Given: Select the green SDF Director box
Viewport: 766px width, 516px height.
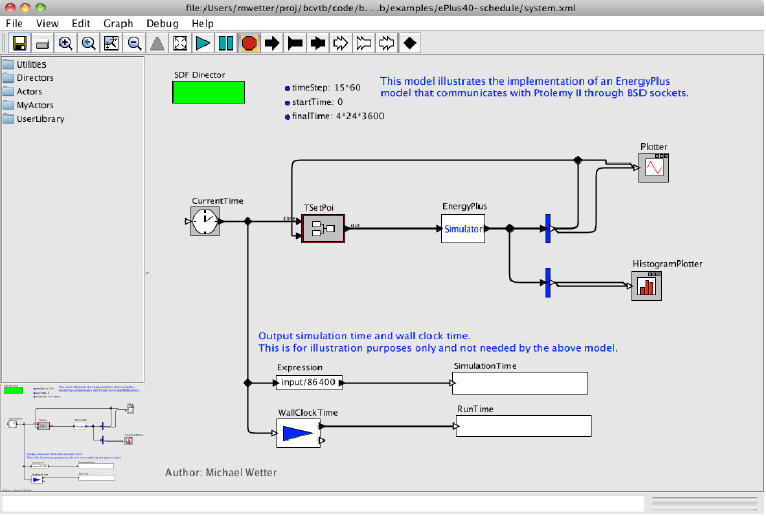Looking at the screenshot, I should pyautogui.click(x=209, y=92).
